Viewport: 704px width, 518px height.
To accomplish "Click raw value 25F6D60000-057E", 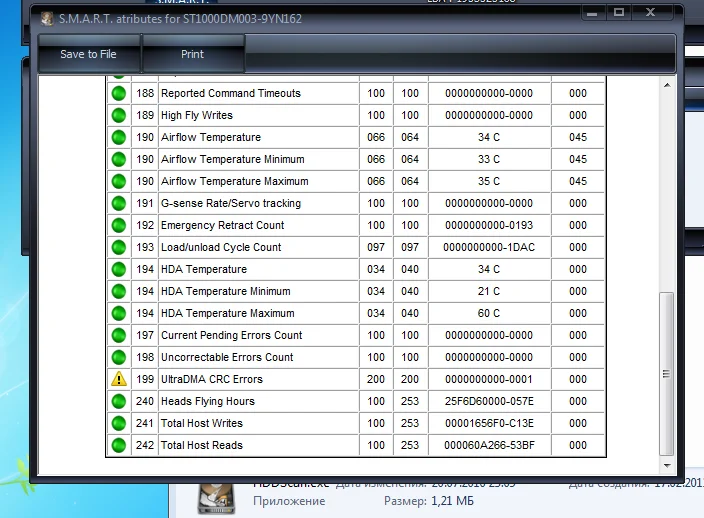I will coord(488,401).
